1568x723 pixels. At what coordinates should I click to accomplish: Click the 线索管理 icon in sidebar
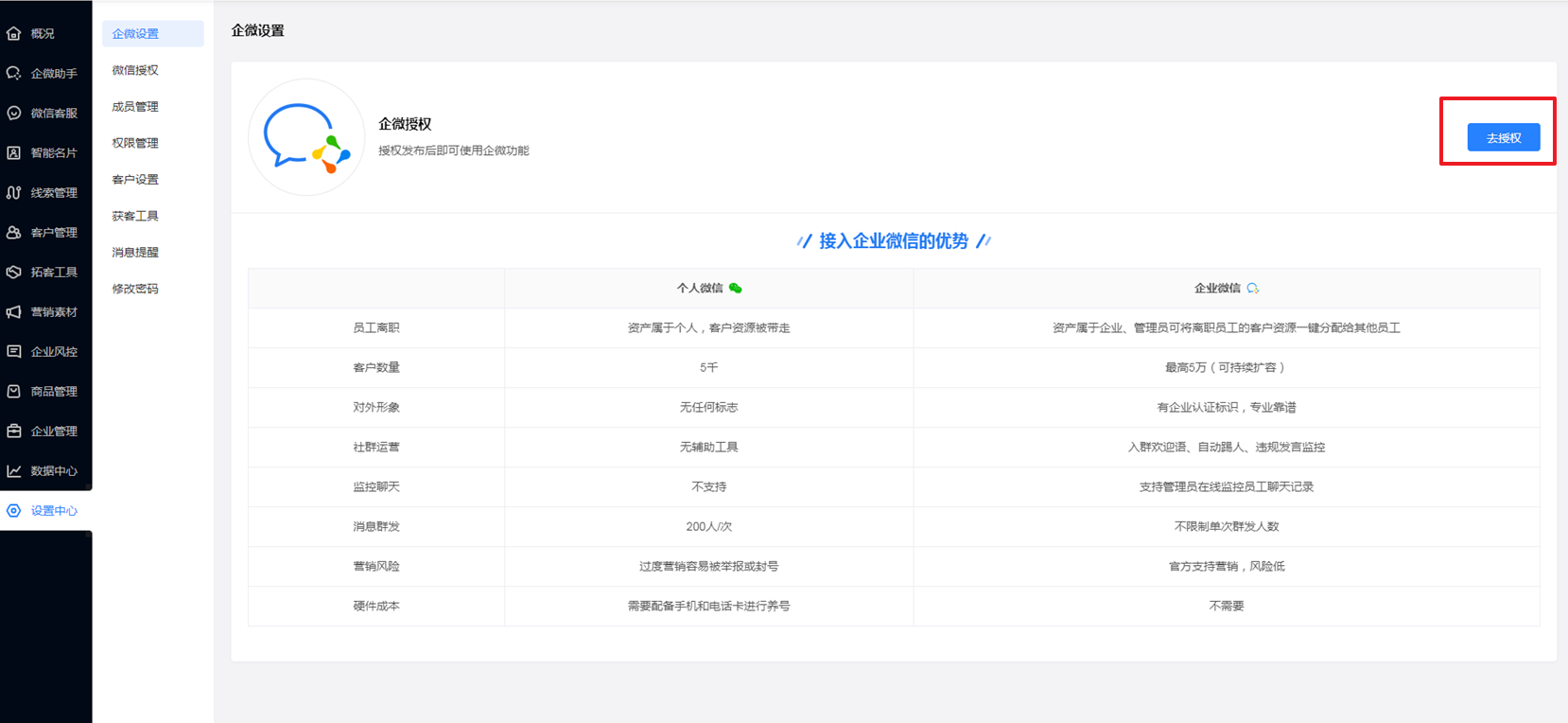tap(14, 193)
